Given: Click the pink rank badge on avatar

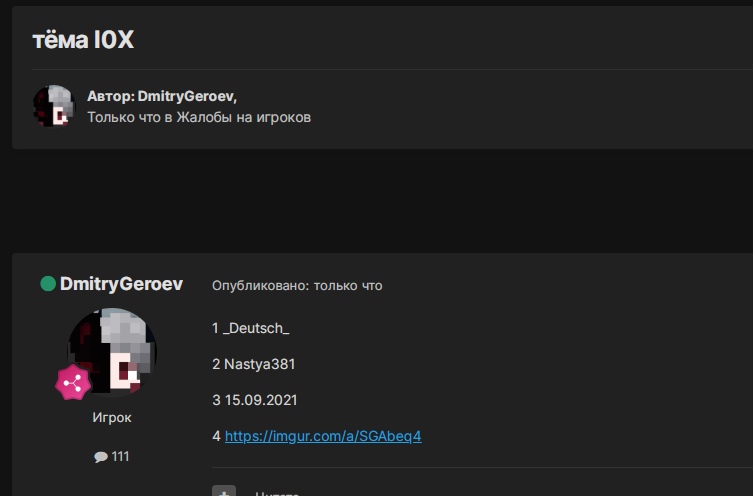Looking at the screenshot, I should point(72,383).
